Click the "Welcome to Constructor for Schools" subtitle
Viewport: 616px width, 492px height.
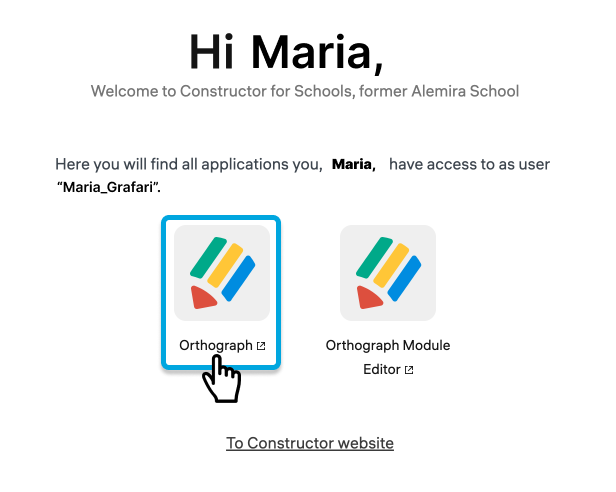click(305, 92)
